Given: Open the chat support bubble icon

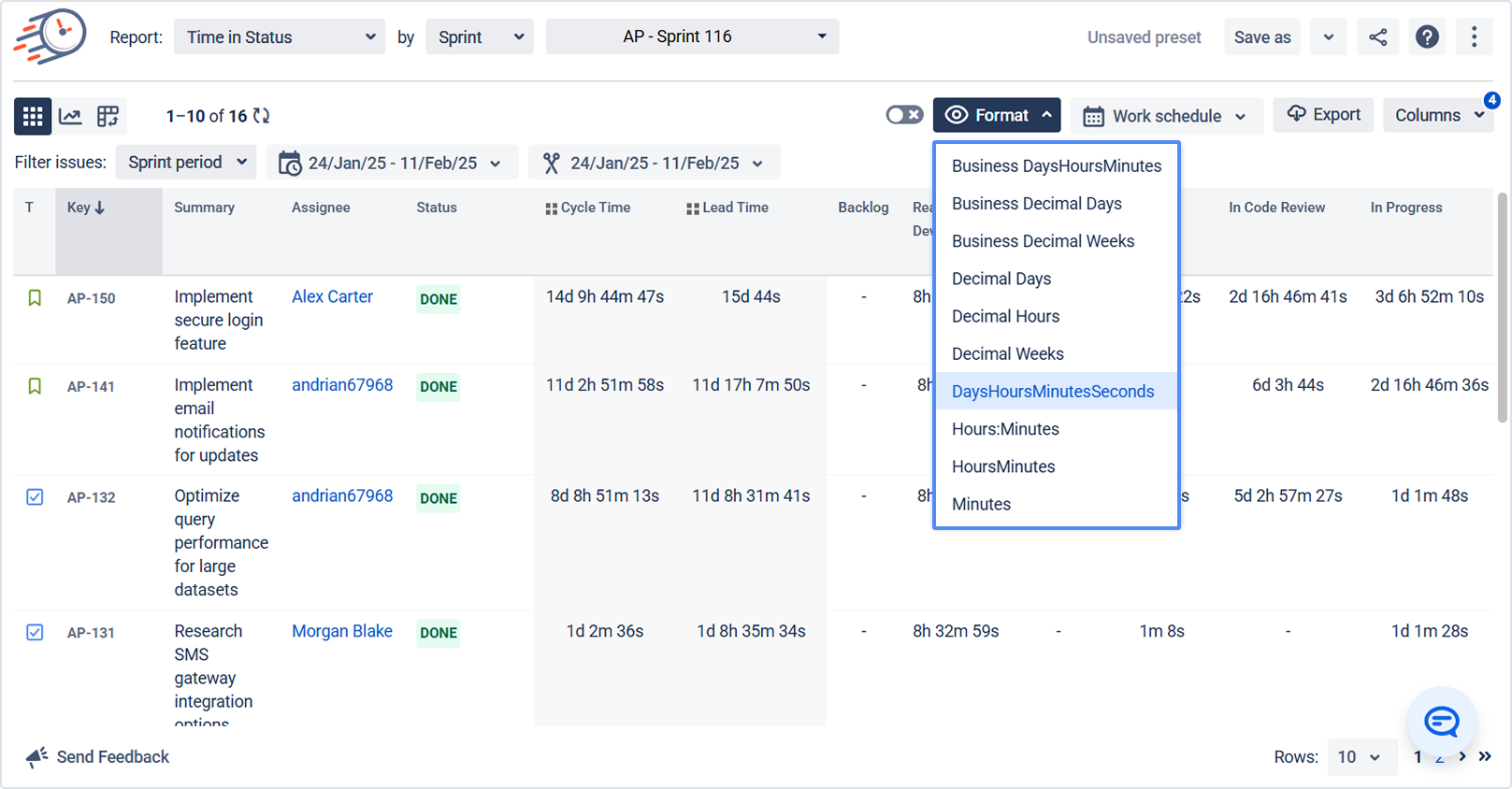Looking at the screenshot, I should coord(1441,721).
